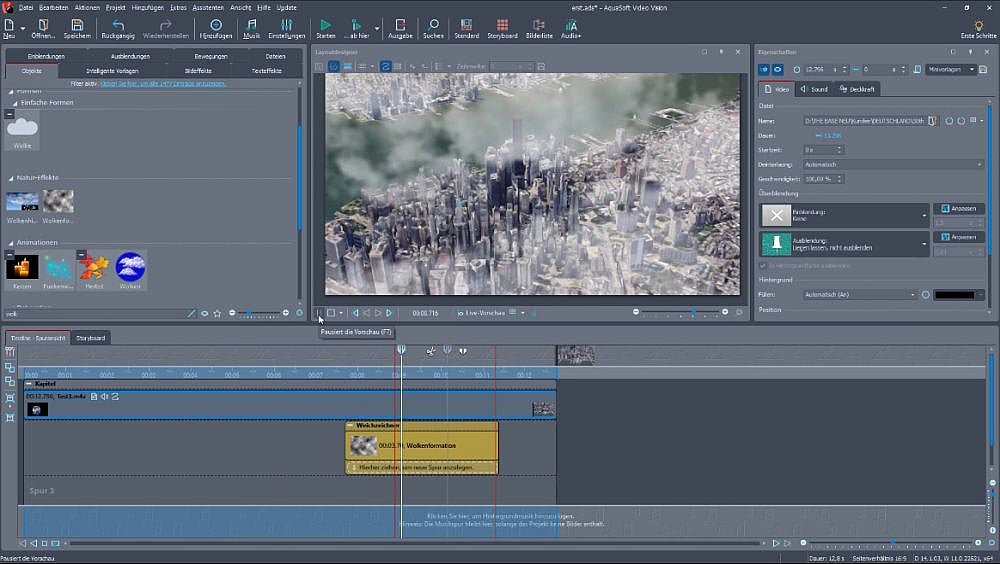Image resolution: width=1000 pixels, height=564 pixels.
Task: Select the Wolke cloud shape object
Action: [23, 129]
